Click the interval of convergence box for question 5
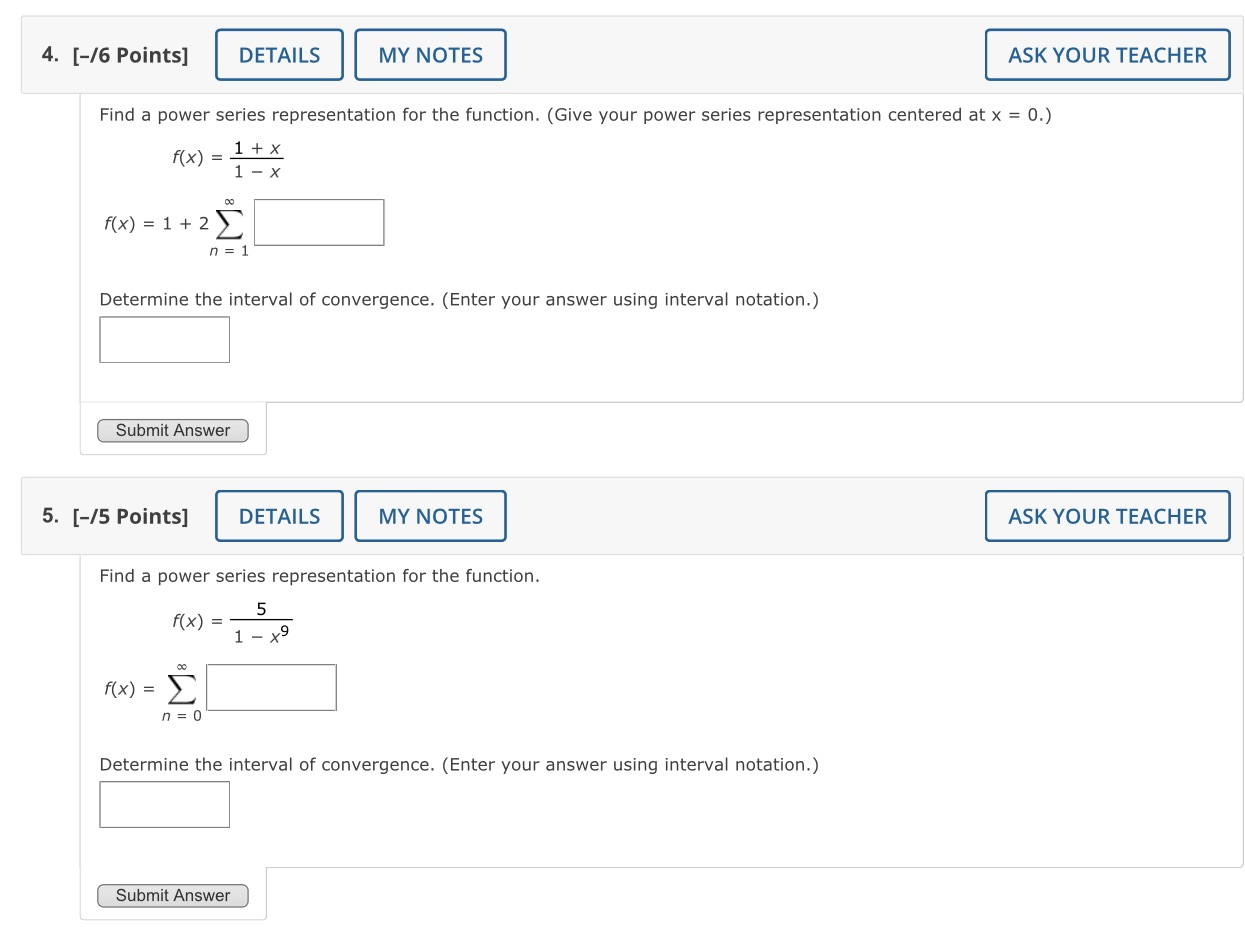This screenshot has height=927, width=1245. coord(164,804)
